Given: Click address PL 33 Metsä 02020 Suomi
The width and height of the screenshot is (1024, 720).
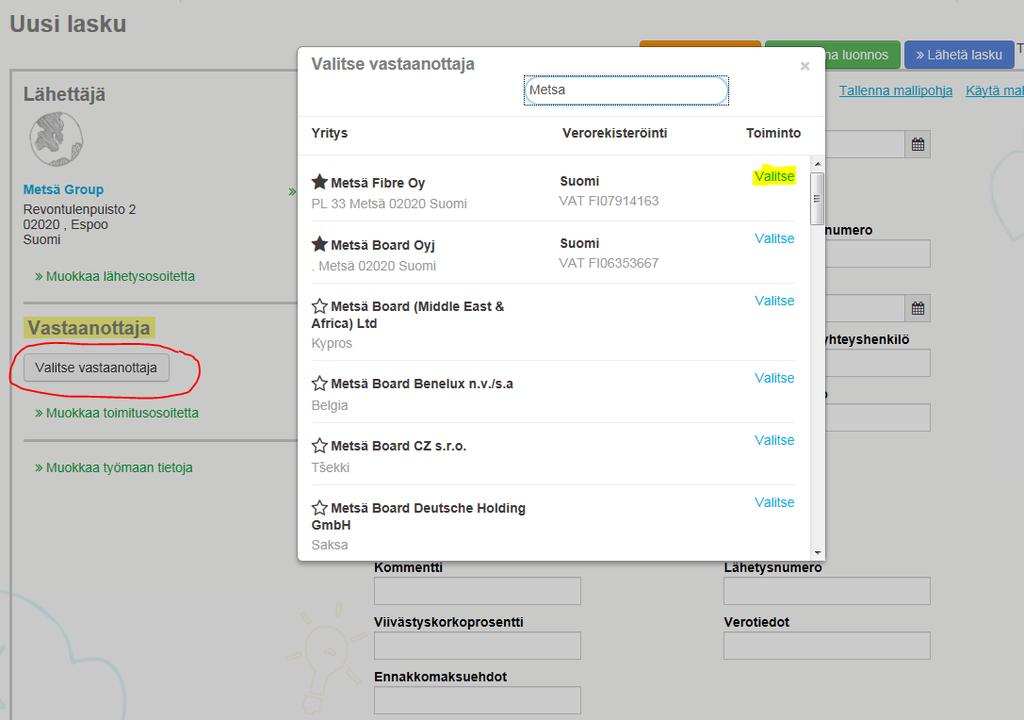Looking at the screenshot, I should coord(389,204).
